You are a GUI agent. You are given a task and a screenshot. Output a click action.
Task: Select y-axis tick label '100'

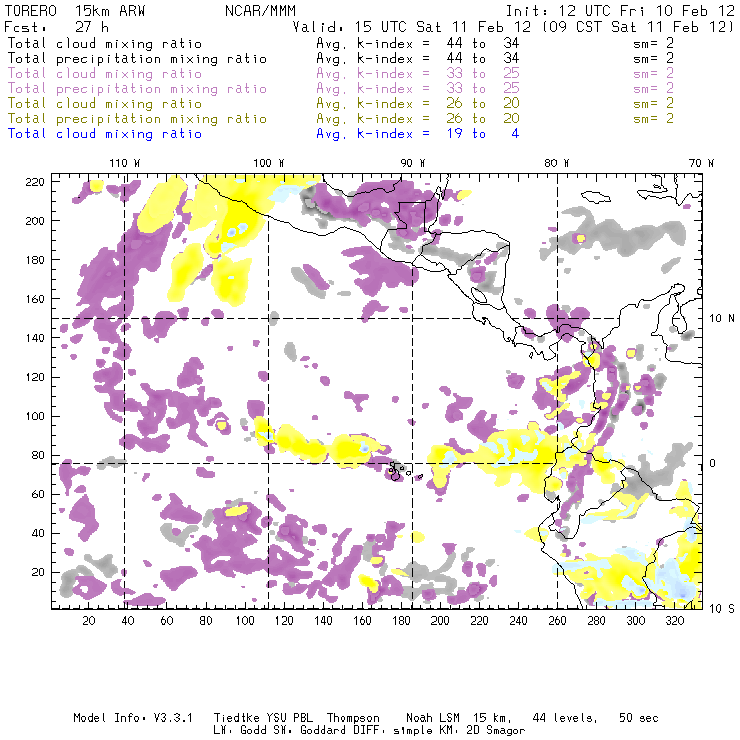pyautogui.click(x=35, y=416)
